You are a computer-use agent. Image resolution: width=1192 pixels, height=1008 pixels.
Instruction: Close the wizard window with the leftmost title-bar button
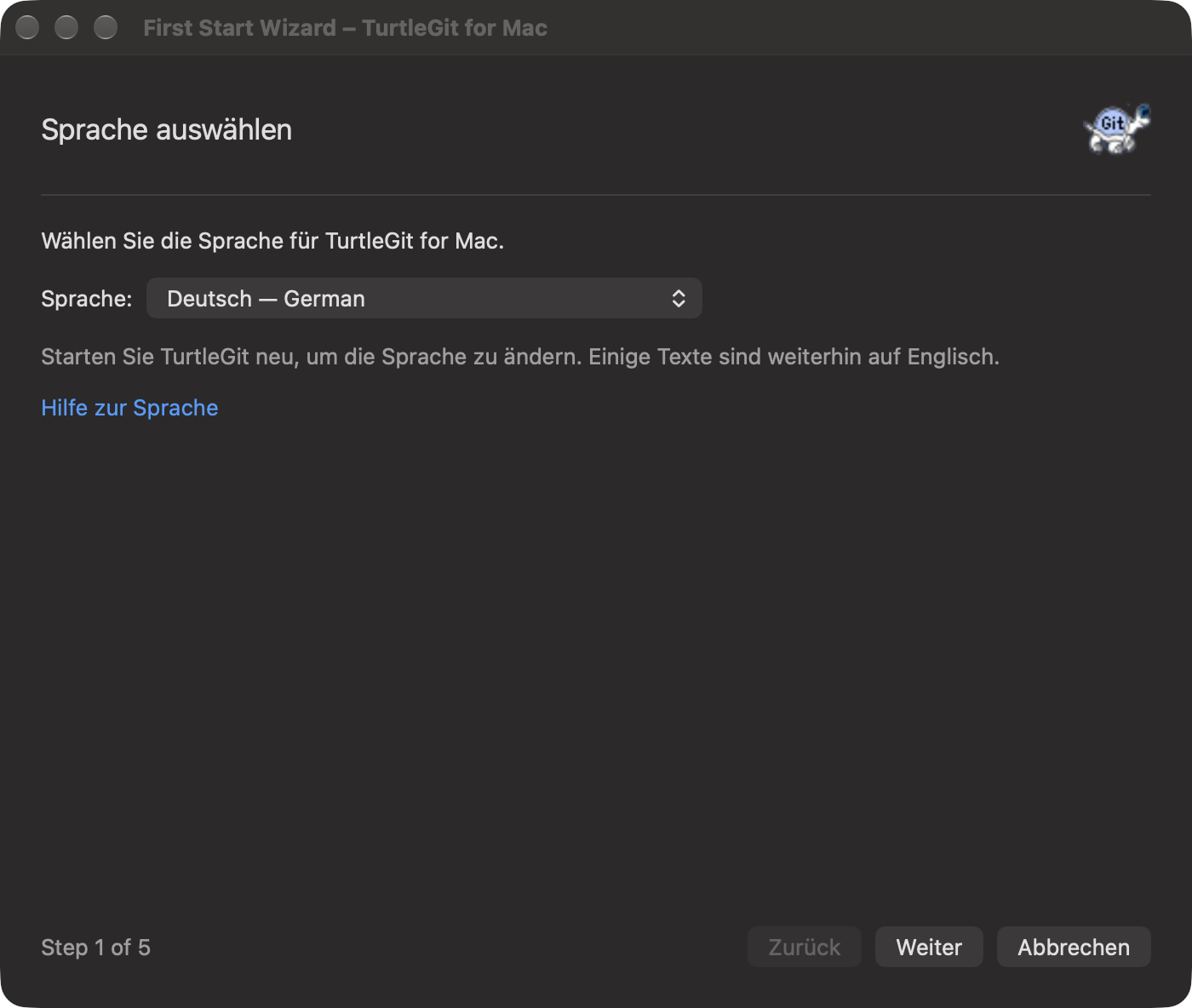[x=27, y=27]
